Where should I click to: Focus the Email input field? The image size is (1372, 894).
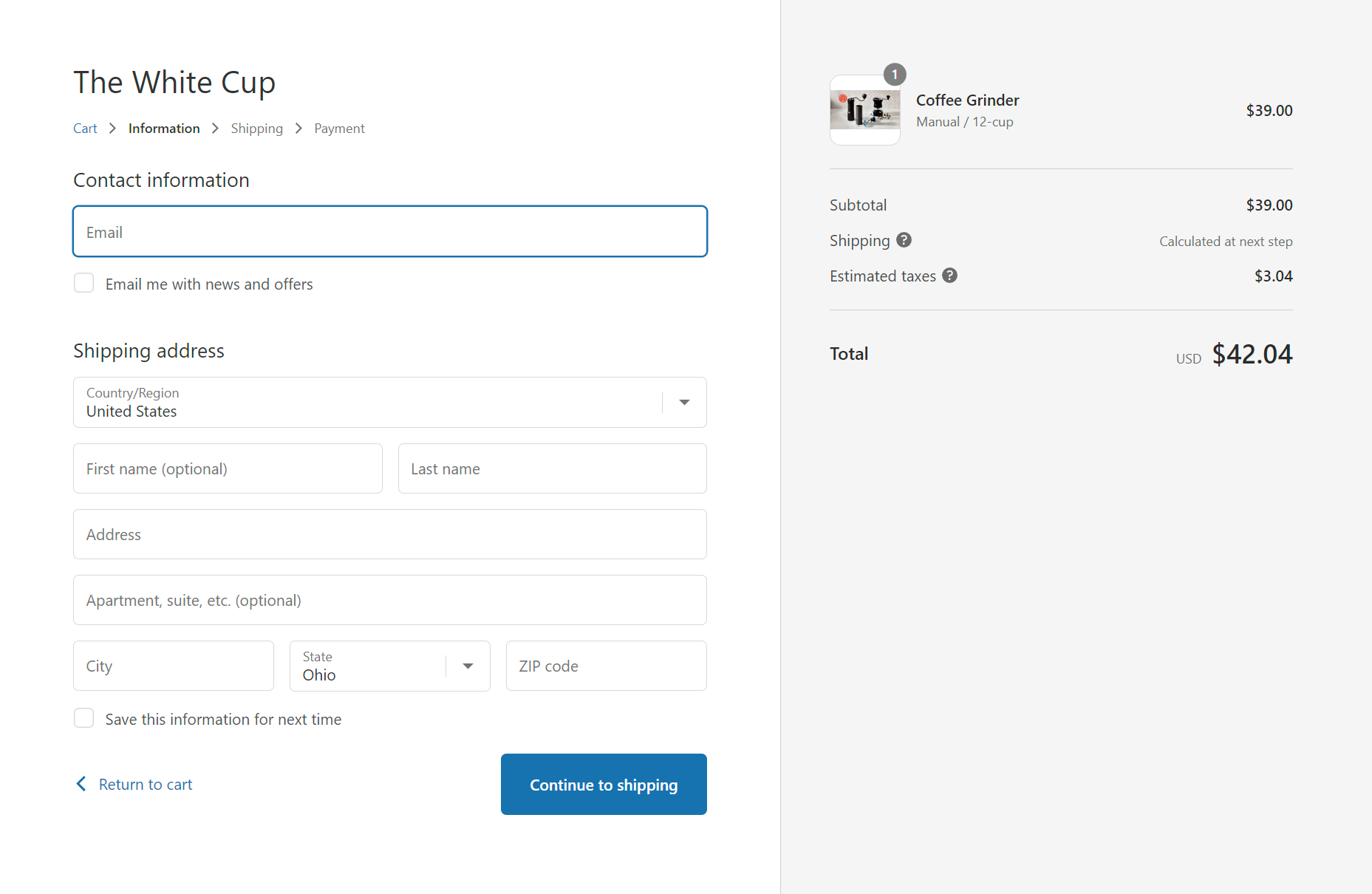(389, 232)
